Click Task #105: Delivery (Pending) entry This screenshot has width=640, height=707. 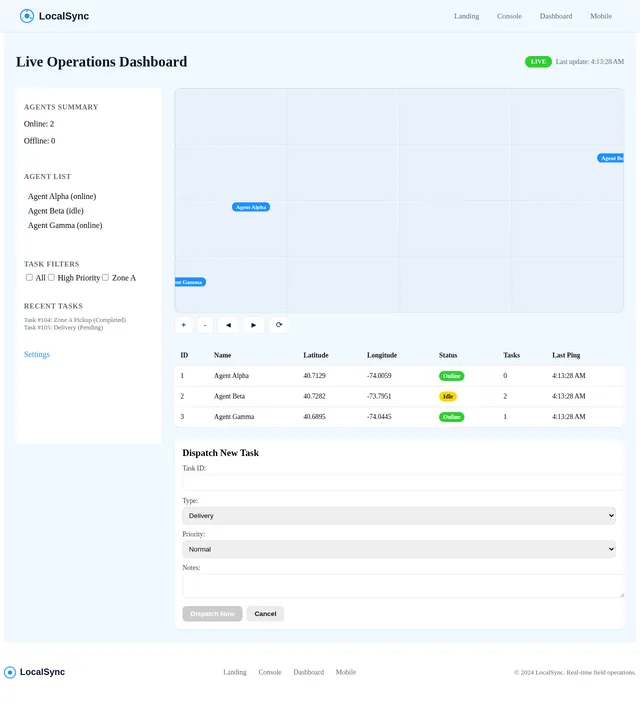63,328
